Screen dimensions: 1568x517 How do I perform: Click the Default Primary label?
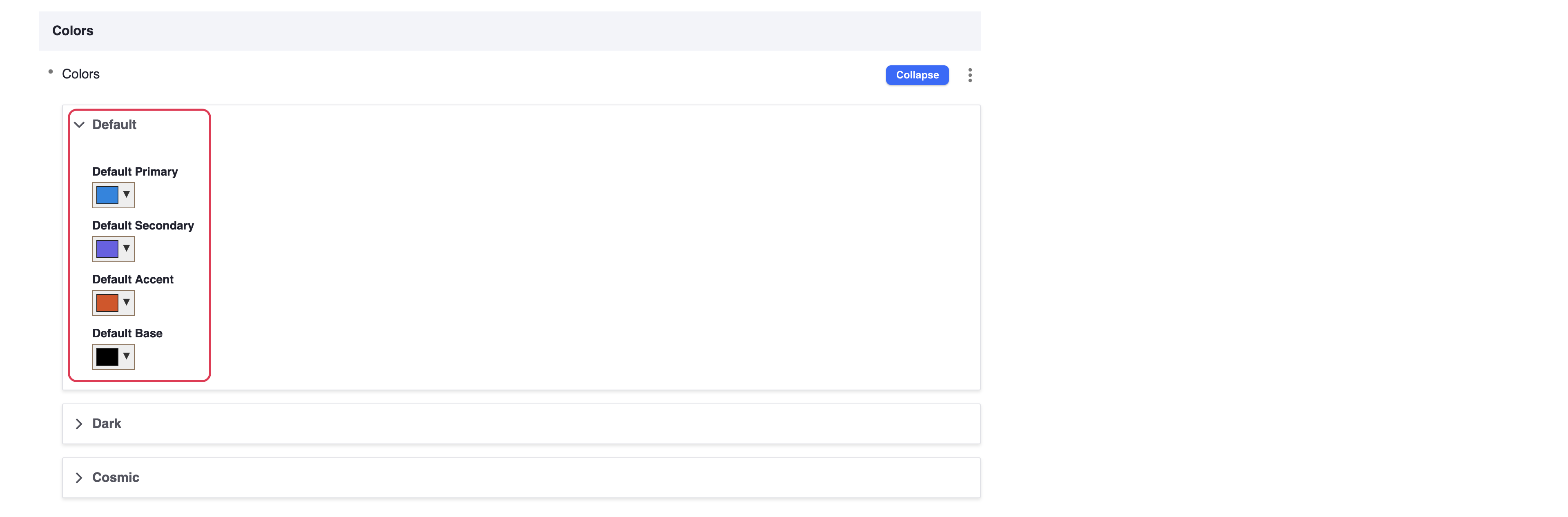click(134, 172)
